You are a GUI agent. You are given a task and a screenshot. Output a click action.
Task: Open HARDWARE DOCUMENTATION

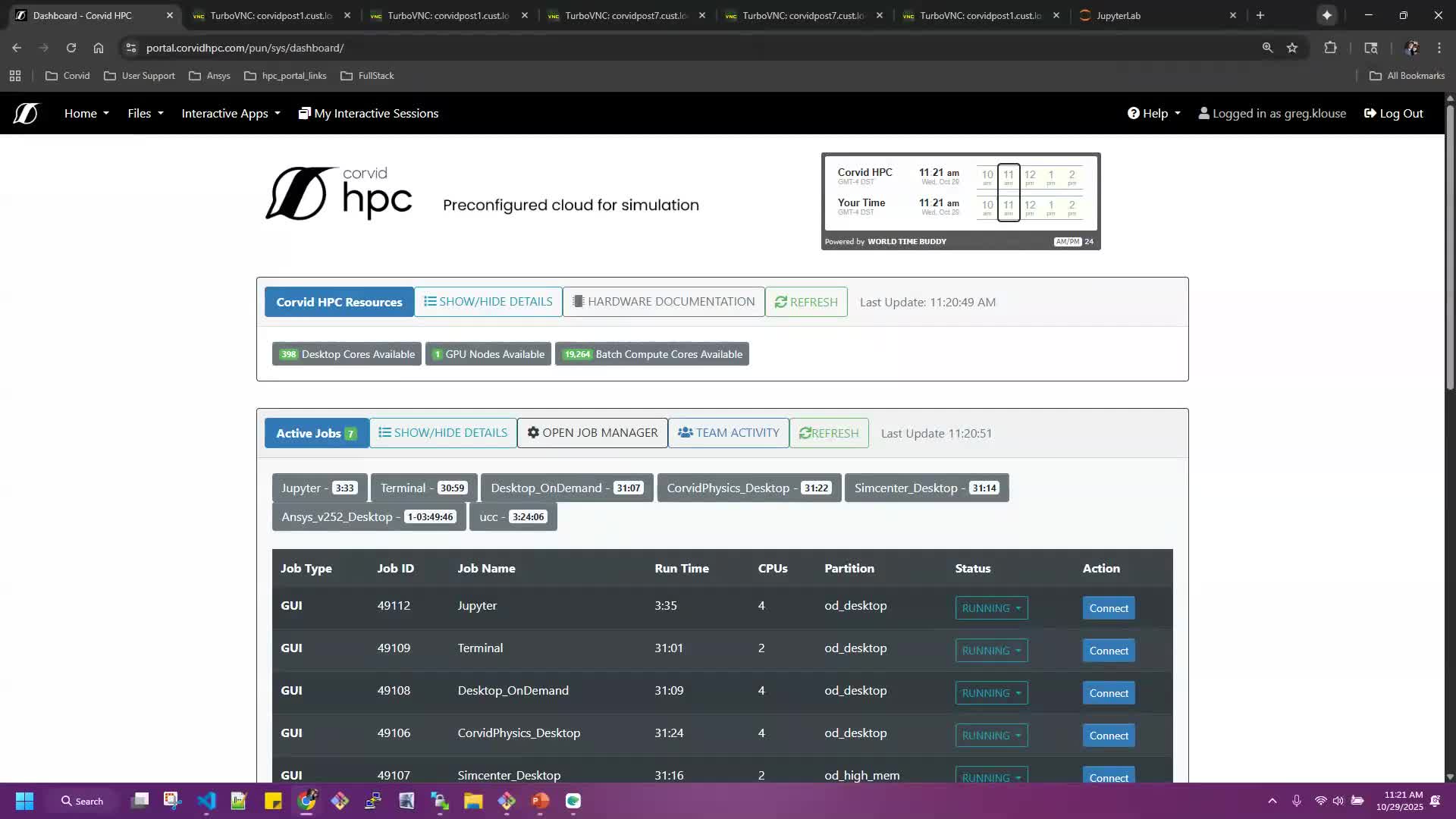click(x=664, y=302)
